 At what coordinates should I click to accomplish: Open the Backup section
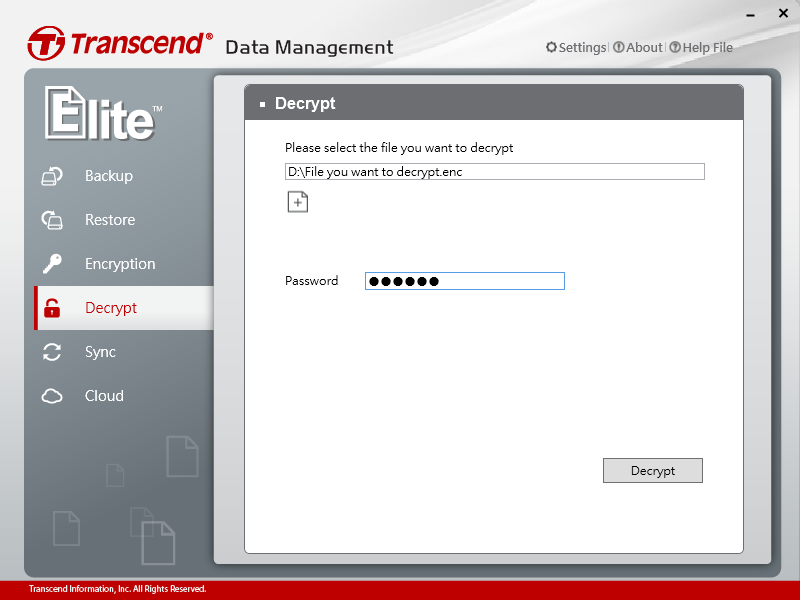point(108,176)
